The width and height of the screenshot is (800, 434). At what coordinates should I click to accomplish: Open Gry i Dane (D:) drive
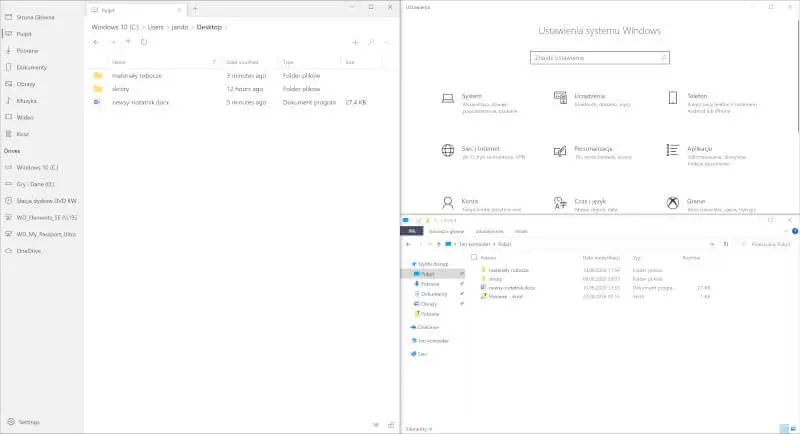pos(35,184)
